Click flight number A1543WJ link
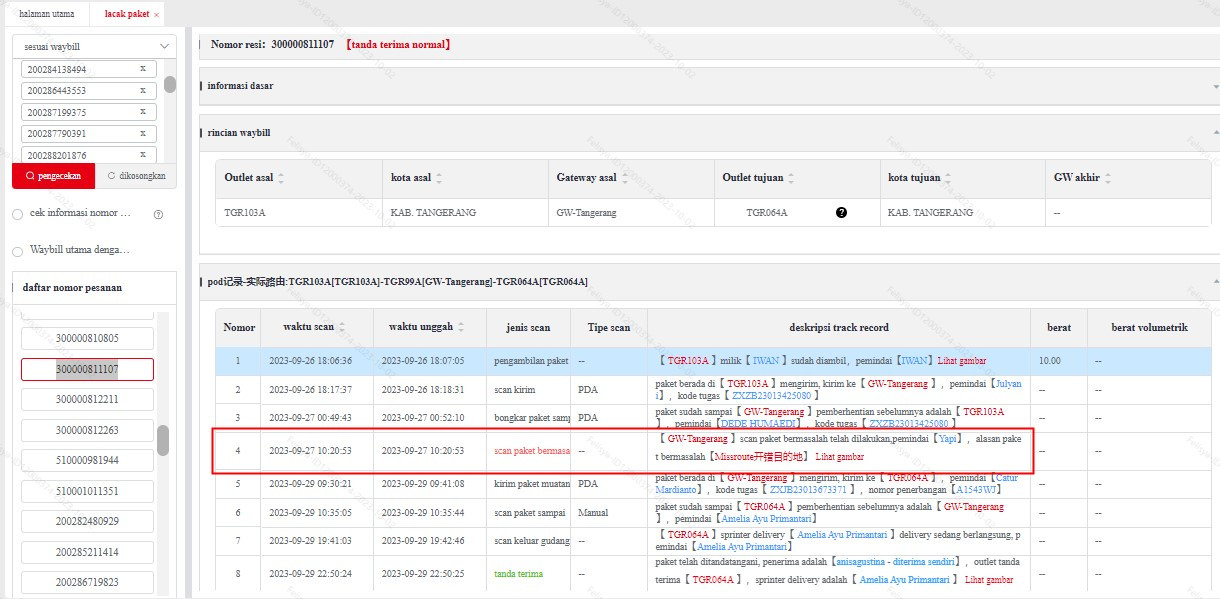The width and height of the screenshot is (1220, 599). (x=979, y=490)
